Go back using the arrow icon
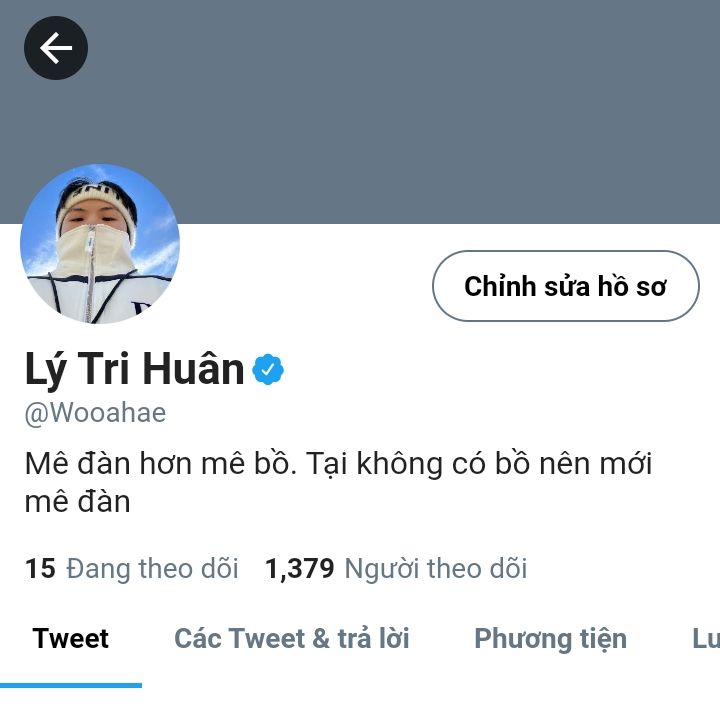720x720 pixels. [56, 48]
